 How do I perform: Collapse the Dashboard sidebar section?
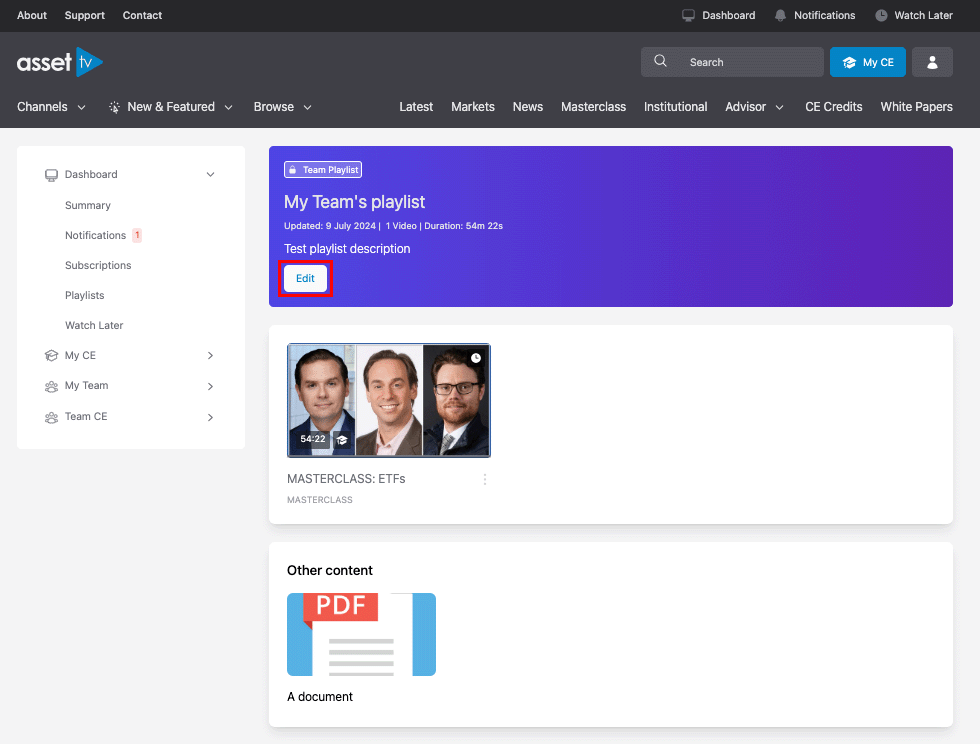click(210, 175)
